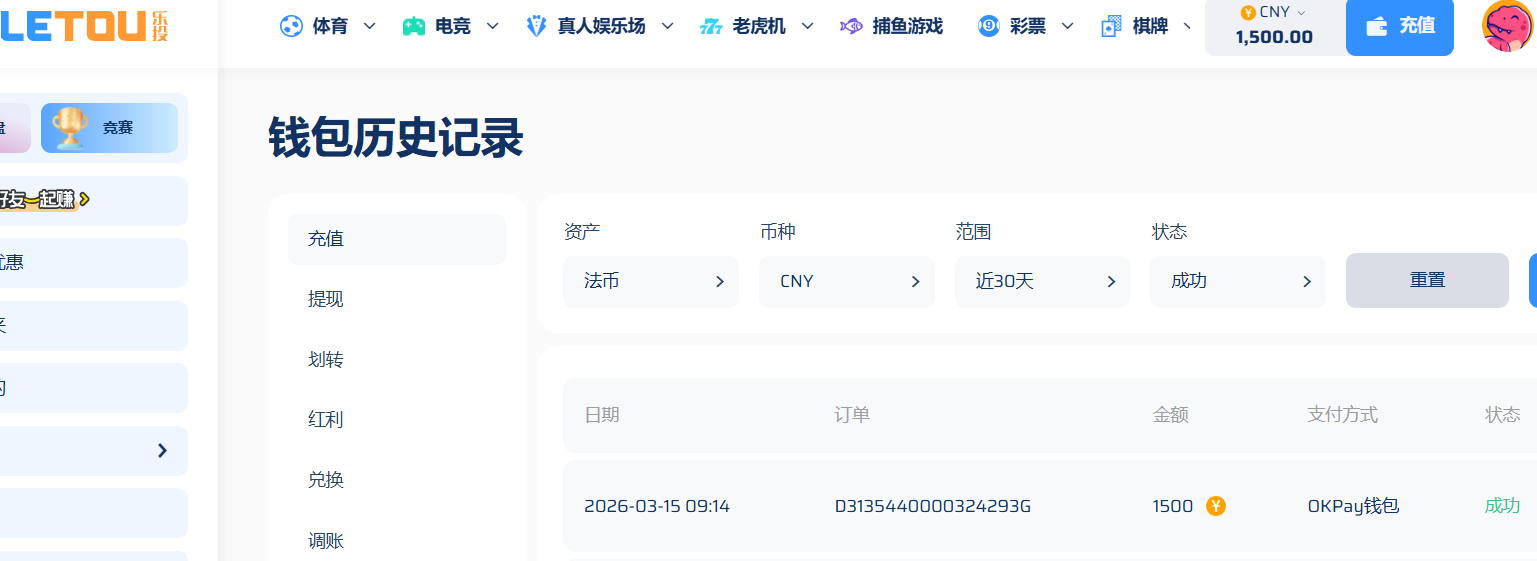Open the 红利 history tab

(x=326, y=420)
